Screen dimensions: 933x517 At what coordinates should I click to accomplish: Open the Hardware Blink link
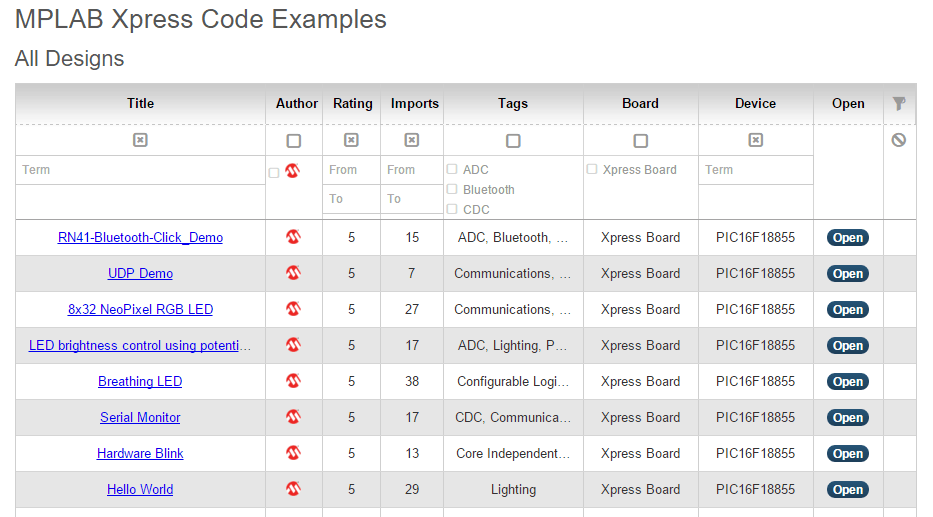point(140,453)
